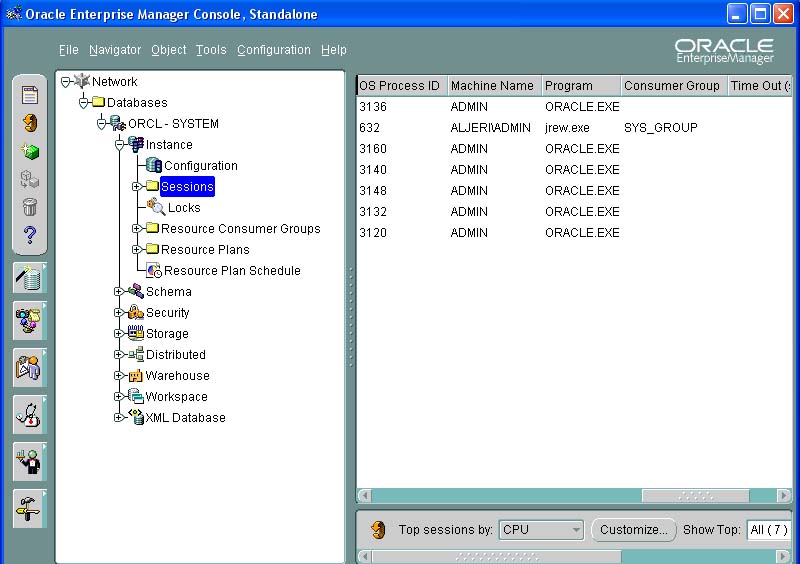Click refresh icon beside Top sessions by
The width and height of the screenshot is (800, 564).
[378, 530]
